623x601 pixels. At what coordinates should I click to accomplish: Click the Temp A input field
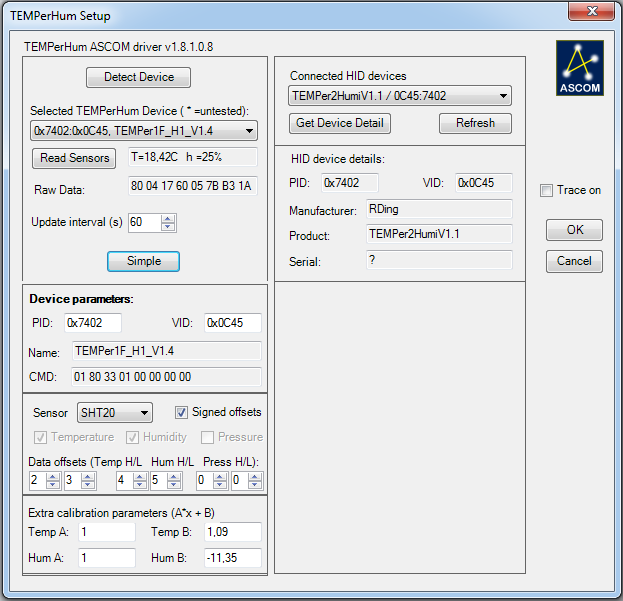[x=107, y=531]
